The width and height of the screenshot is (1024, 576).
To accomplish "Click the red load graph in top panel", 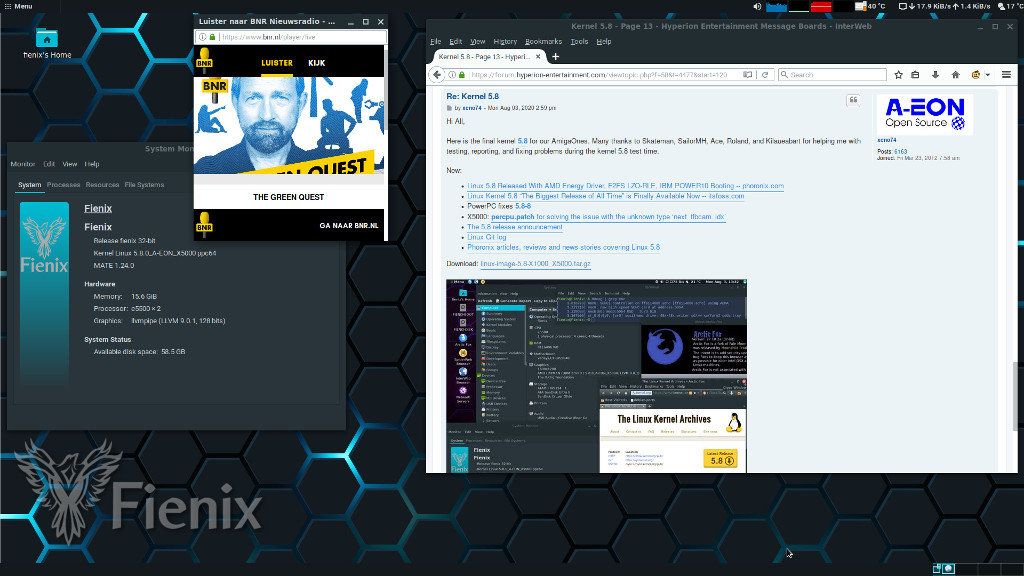I will point(821,7).
